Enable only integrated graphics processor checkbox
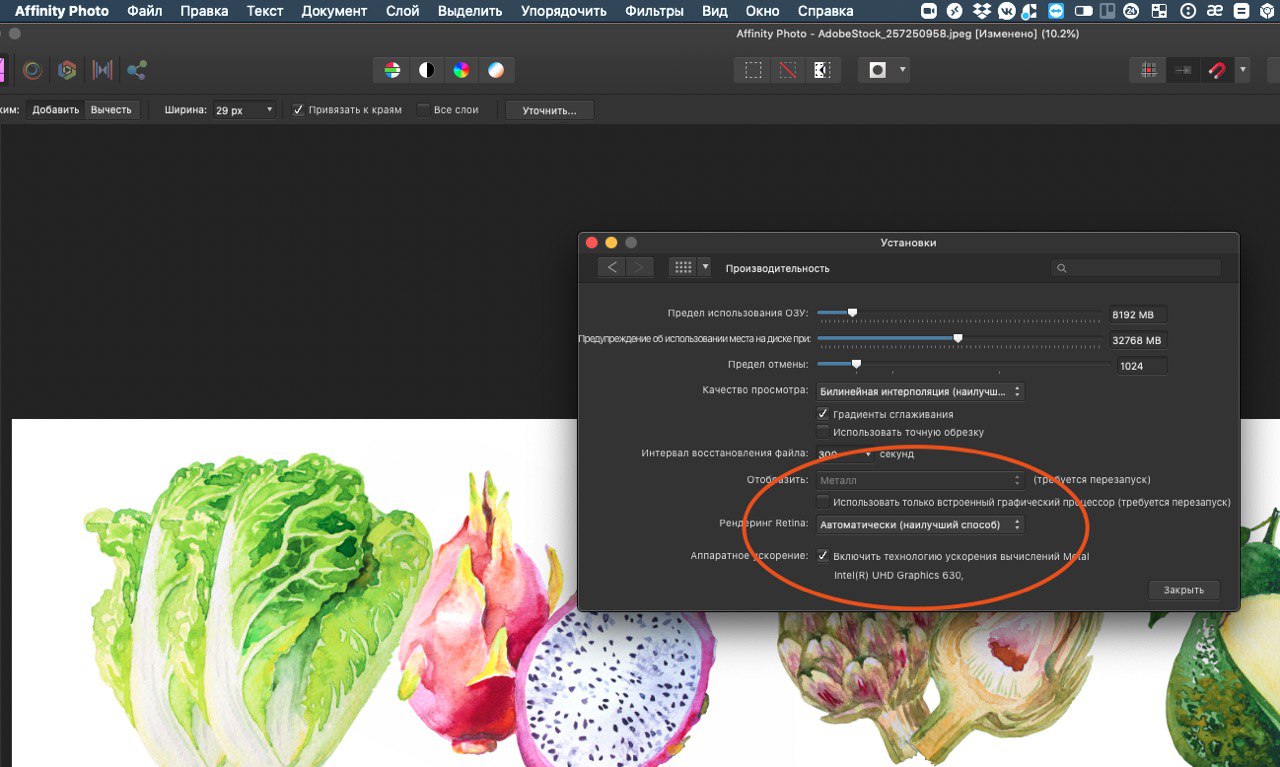Screen dimensions: 1280x767 coord(823,502)
